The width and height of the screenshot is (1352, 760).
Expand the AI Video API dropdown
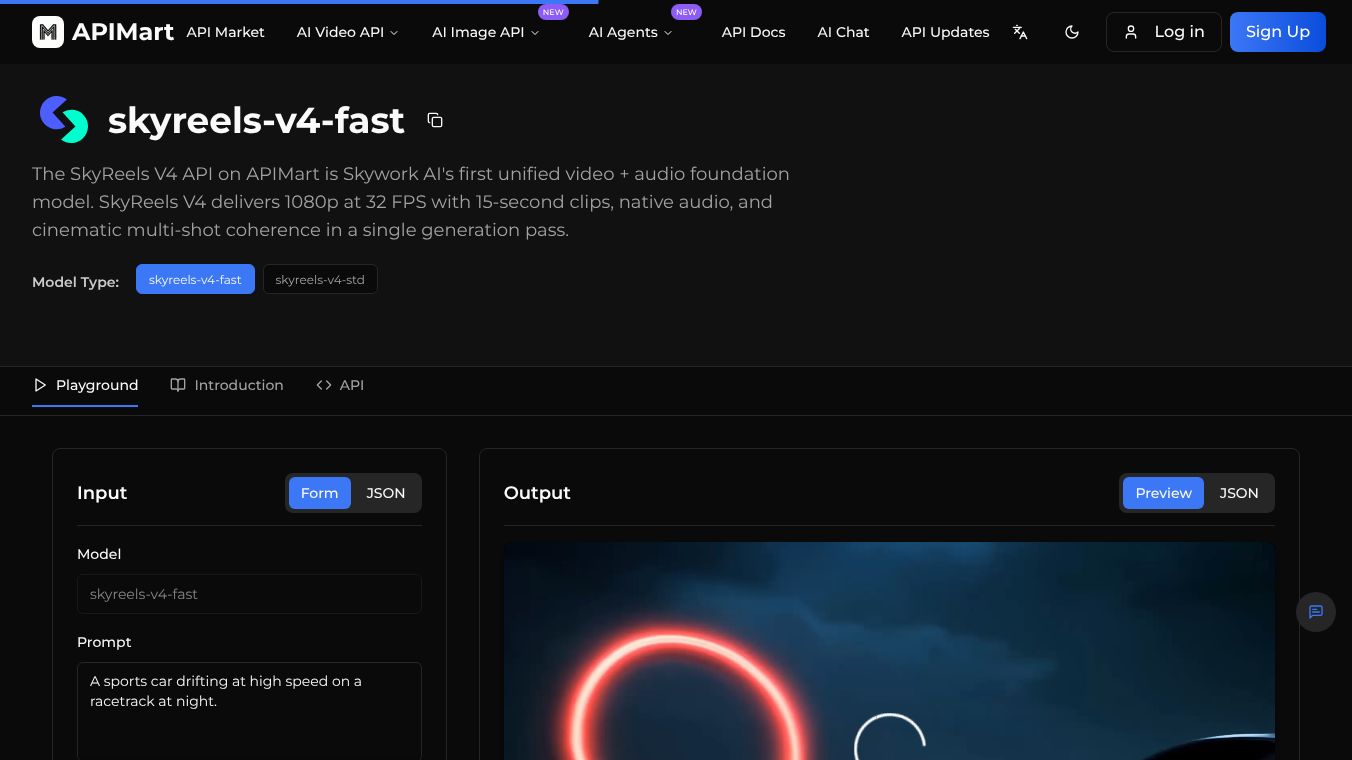click(x=347, y=32)
